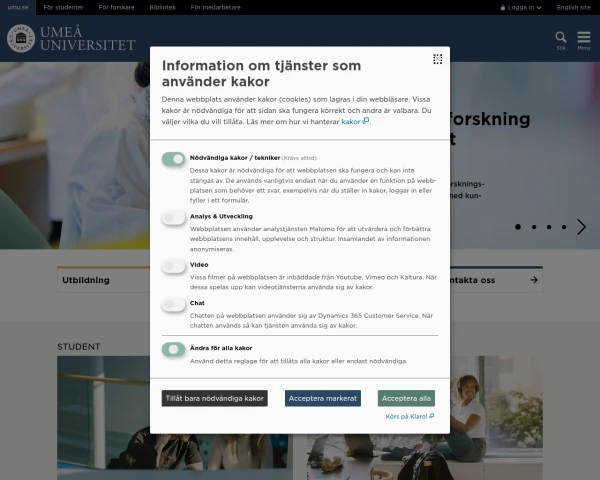This screenshot has width=600, height=480.
Task: Click Acceptera markerat button
Action: tap(323, 398)
